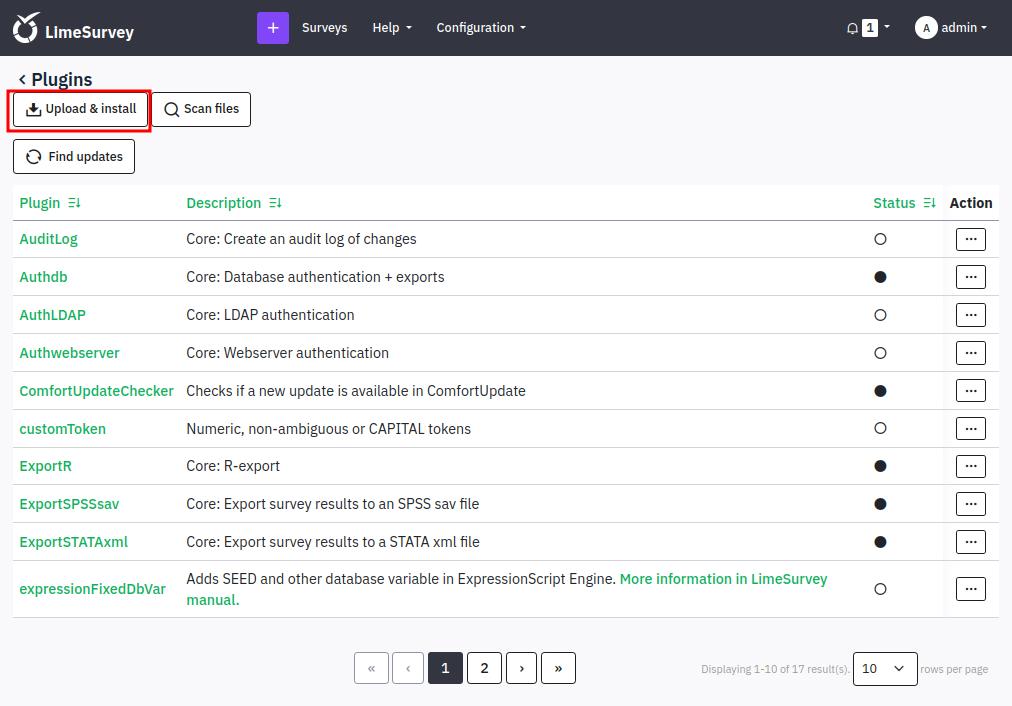Jump to the last page of results
Image resolution: width=1012 pixels, height=706 pixels.
click(x=558, y=668)
